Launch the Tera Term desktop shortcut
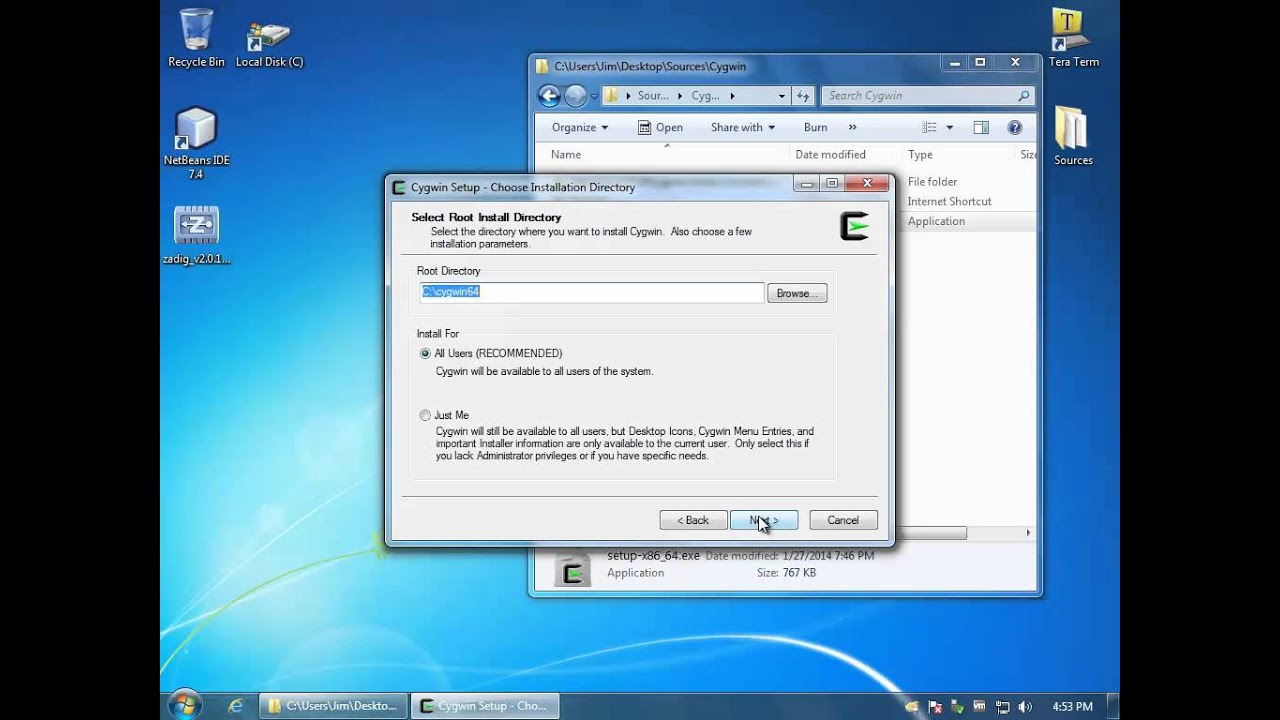The height and width of the screenshot is (720, 1280). click(x=1073, y=39)
